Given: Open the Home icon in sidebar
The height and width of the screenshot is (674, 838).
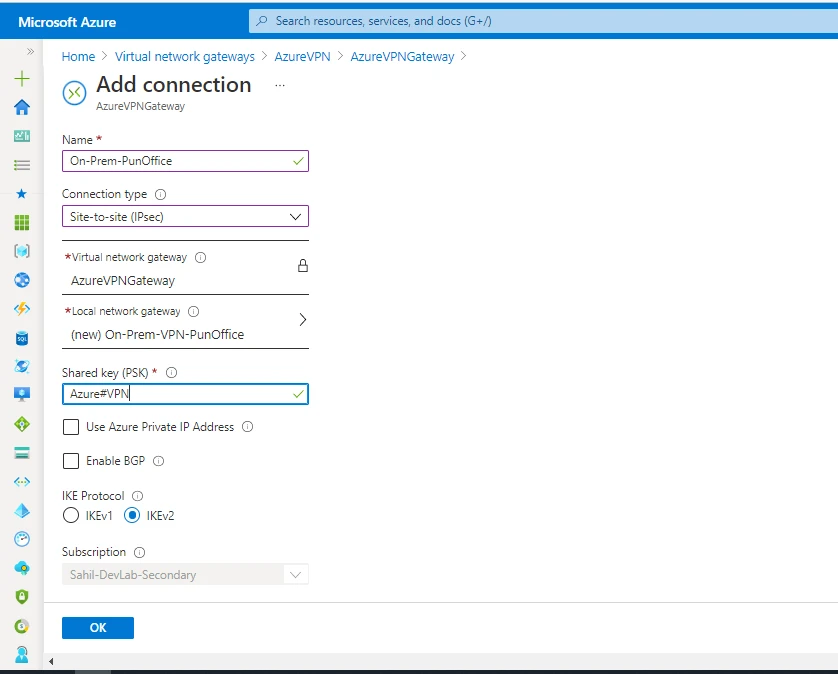Looking at the screenshot, I should pyautogui.click(x=22, y=108).
